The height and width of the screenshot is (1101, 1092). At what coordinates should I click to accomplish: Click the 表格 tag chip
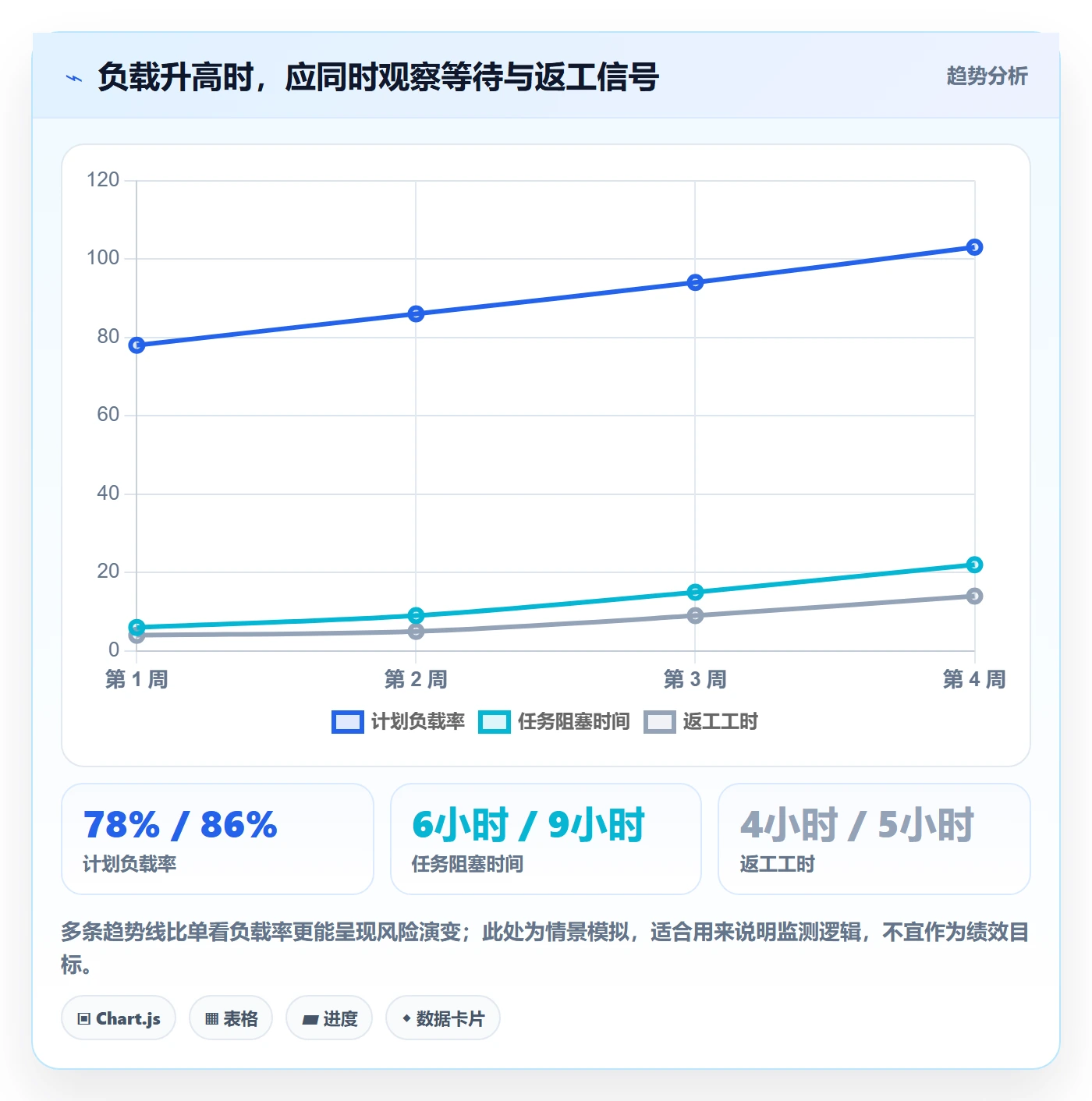(231, 1018)
